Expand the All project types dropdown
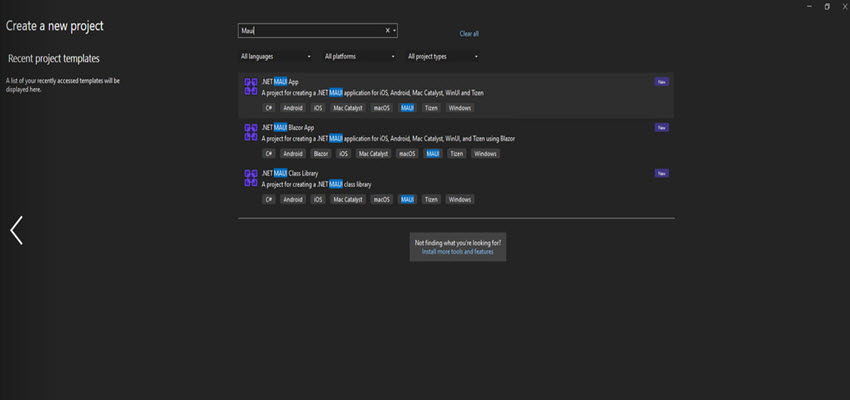This screenshot has width=850, height=400. point(443,56)
